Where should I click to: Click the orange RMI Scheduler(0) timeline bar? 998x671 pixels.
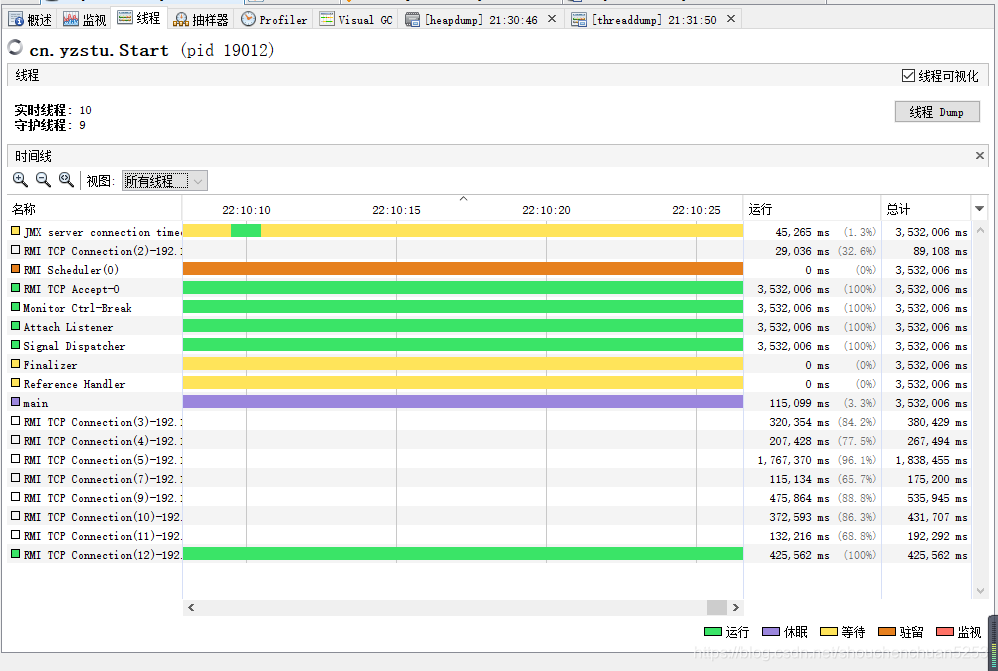click(463, 269)
